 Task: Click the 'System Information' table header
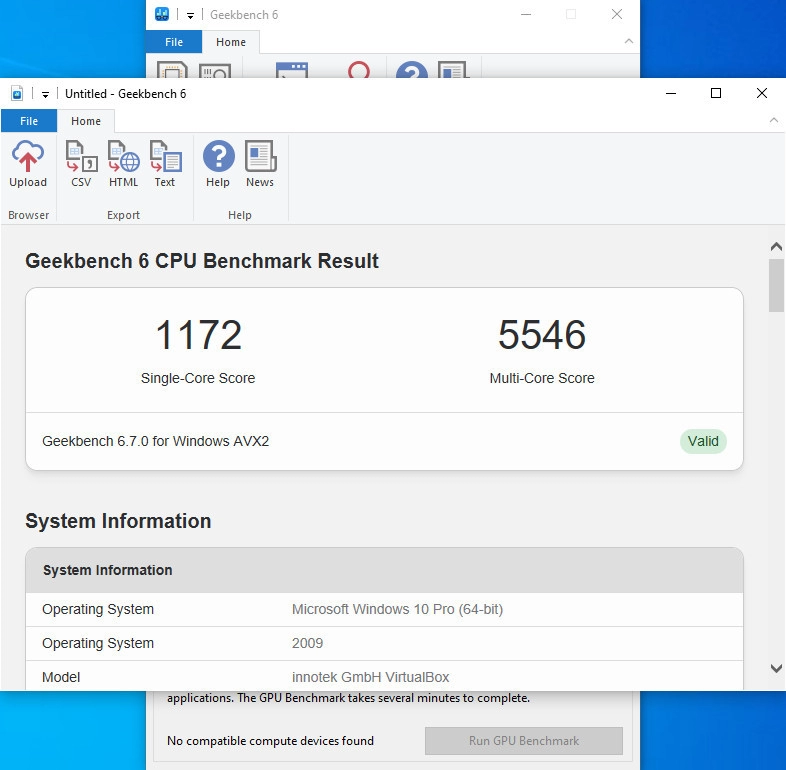384,570
